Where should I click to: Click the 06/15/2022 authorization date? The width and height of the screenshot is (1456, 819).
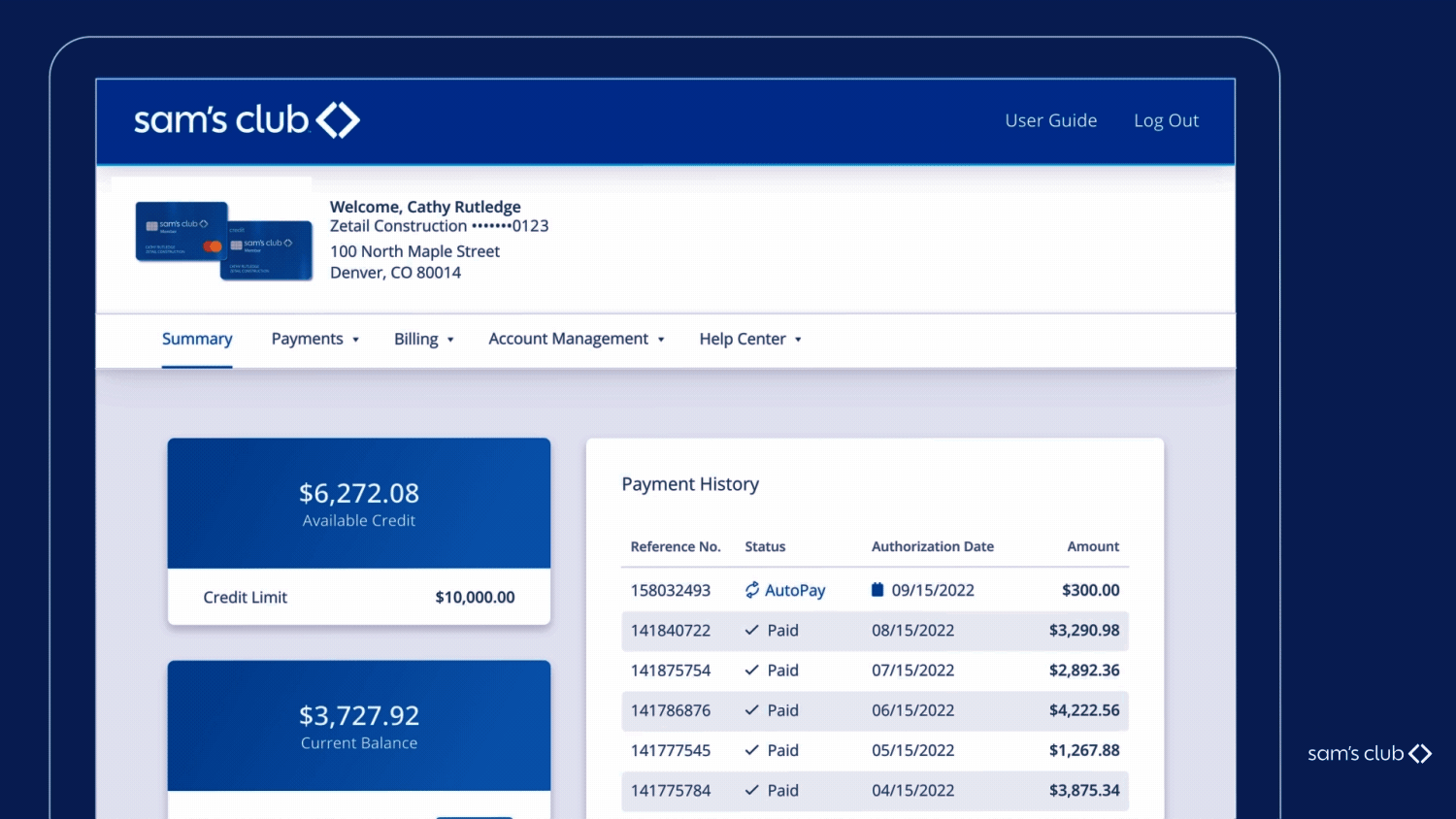click(x=912, y=710)
